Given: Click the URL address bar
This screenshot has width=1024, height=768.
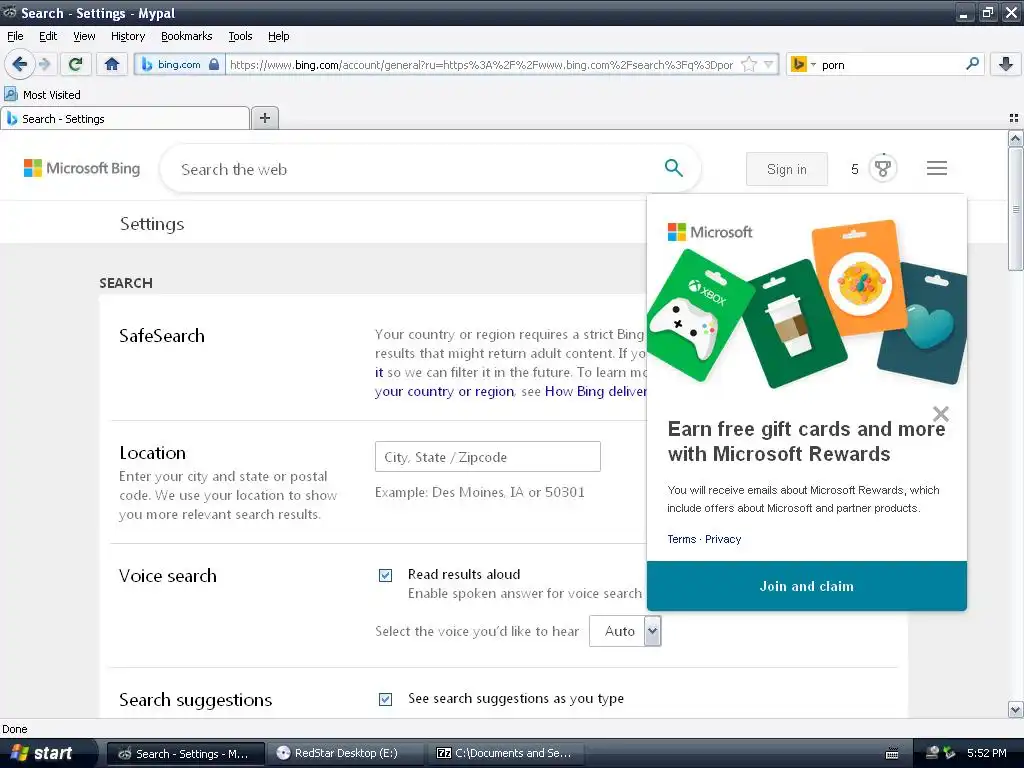Looking at the screenshot, I should click(x=482, y=64).
